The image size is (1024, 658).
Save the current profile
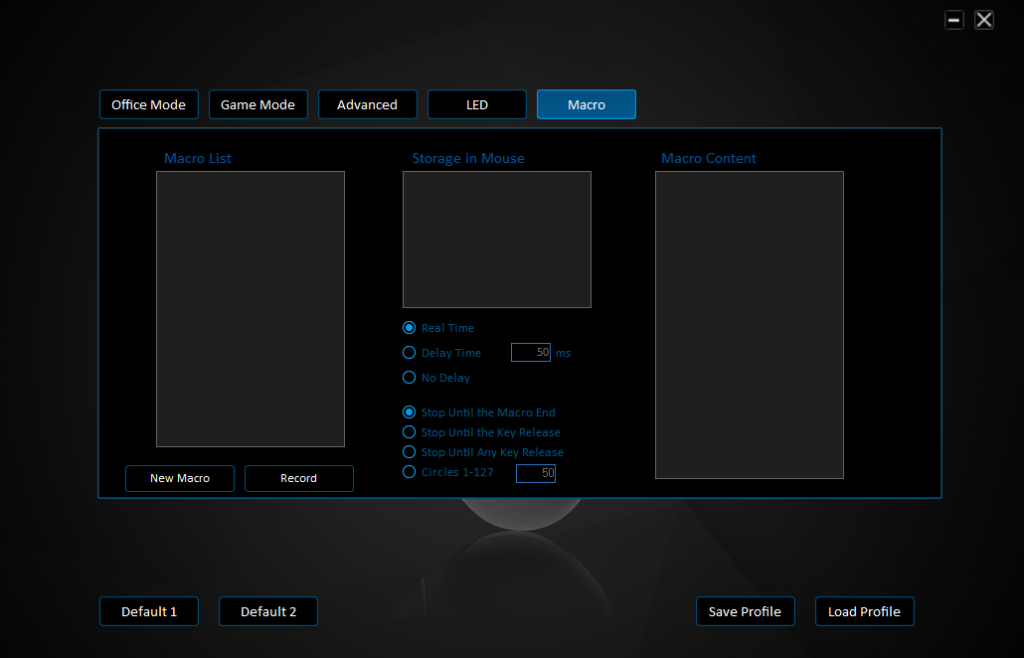745,612
